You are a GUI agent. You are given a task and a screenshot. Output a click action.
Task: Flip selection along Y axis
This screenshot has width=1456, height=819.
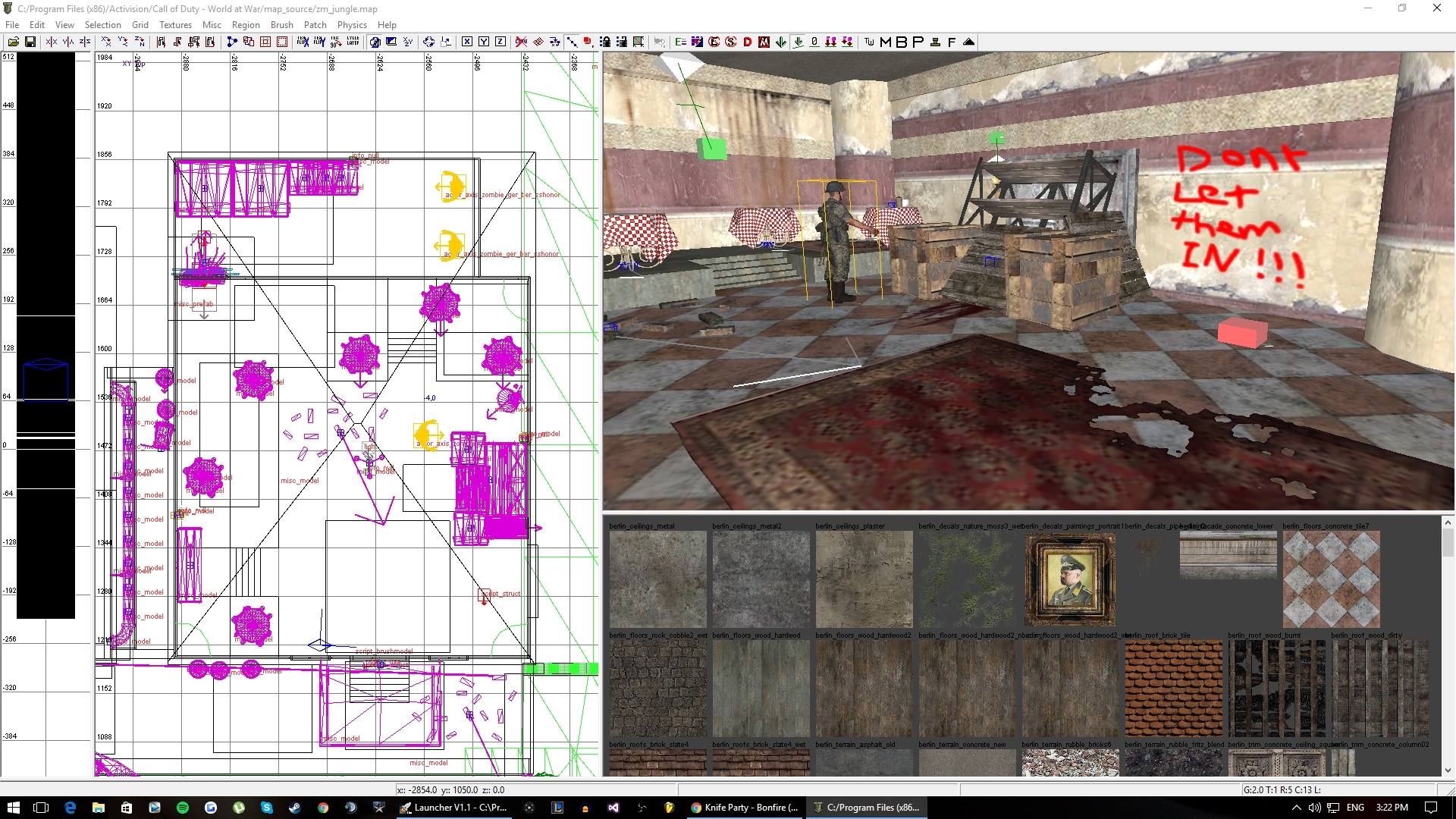point(68,42)
